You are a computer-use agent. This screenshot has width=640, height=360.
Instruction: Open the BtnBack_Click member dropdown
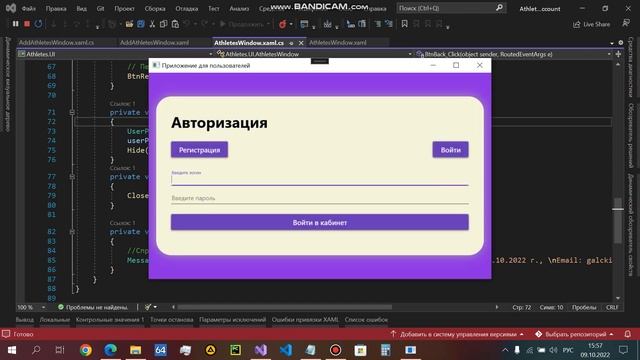click(x=513, y=54)
